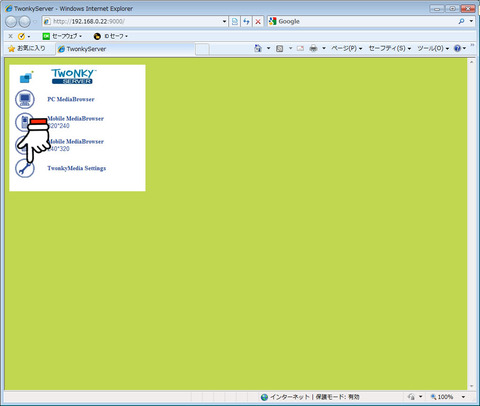Screen dimensions: 480x406
Task: Open the TwonkyMedia Settings link
Action: 77,168
